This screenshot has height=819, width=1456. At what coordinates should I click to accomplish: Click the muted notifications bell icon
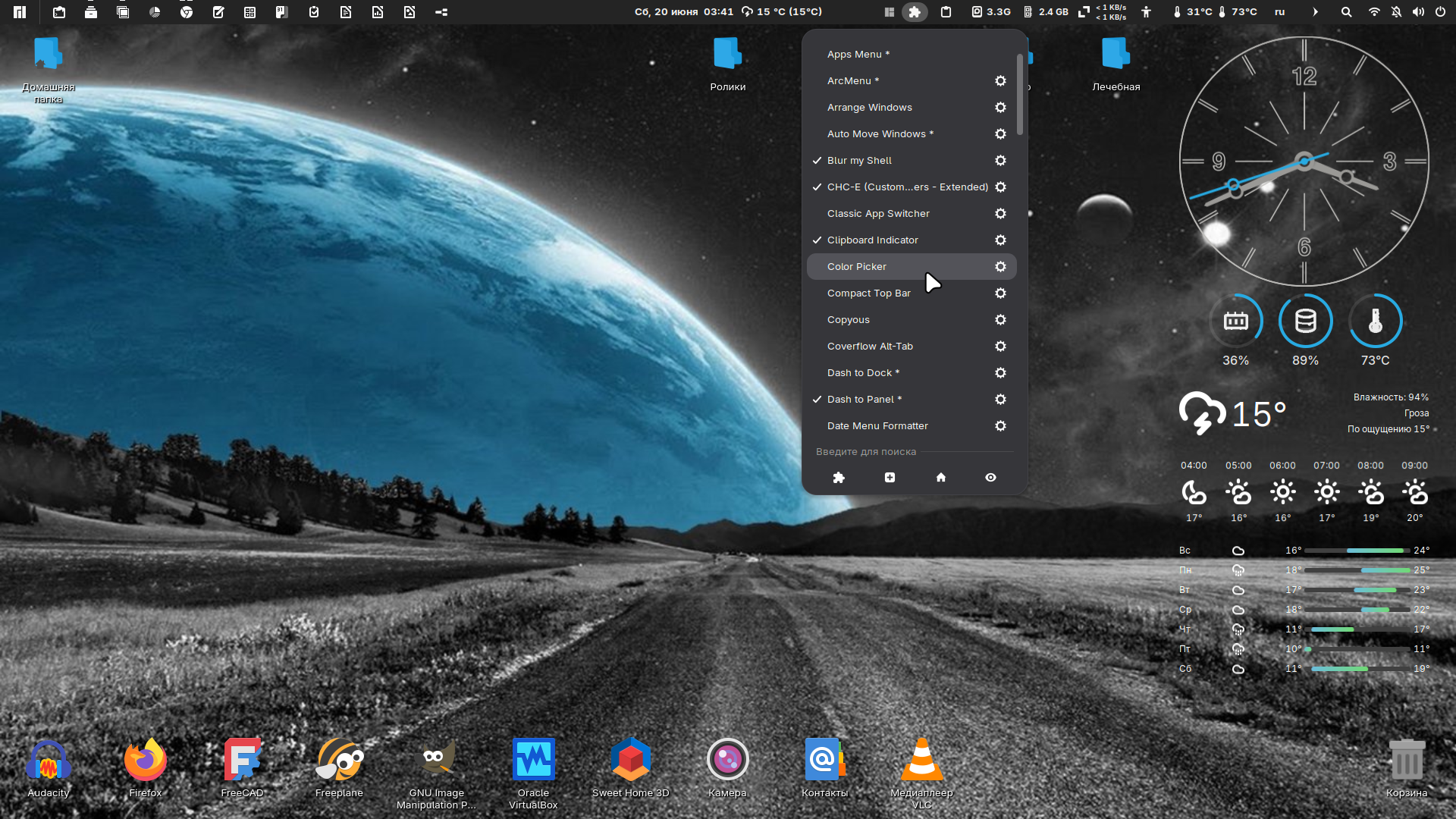pos(1396,12)
